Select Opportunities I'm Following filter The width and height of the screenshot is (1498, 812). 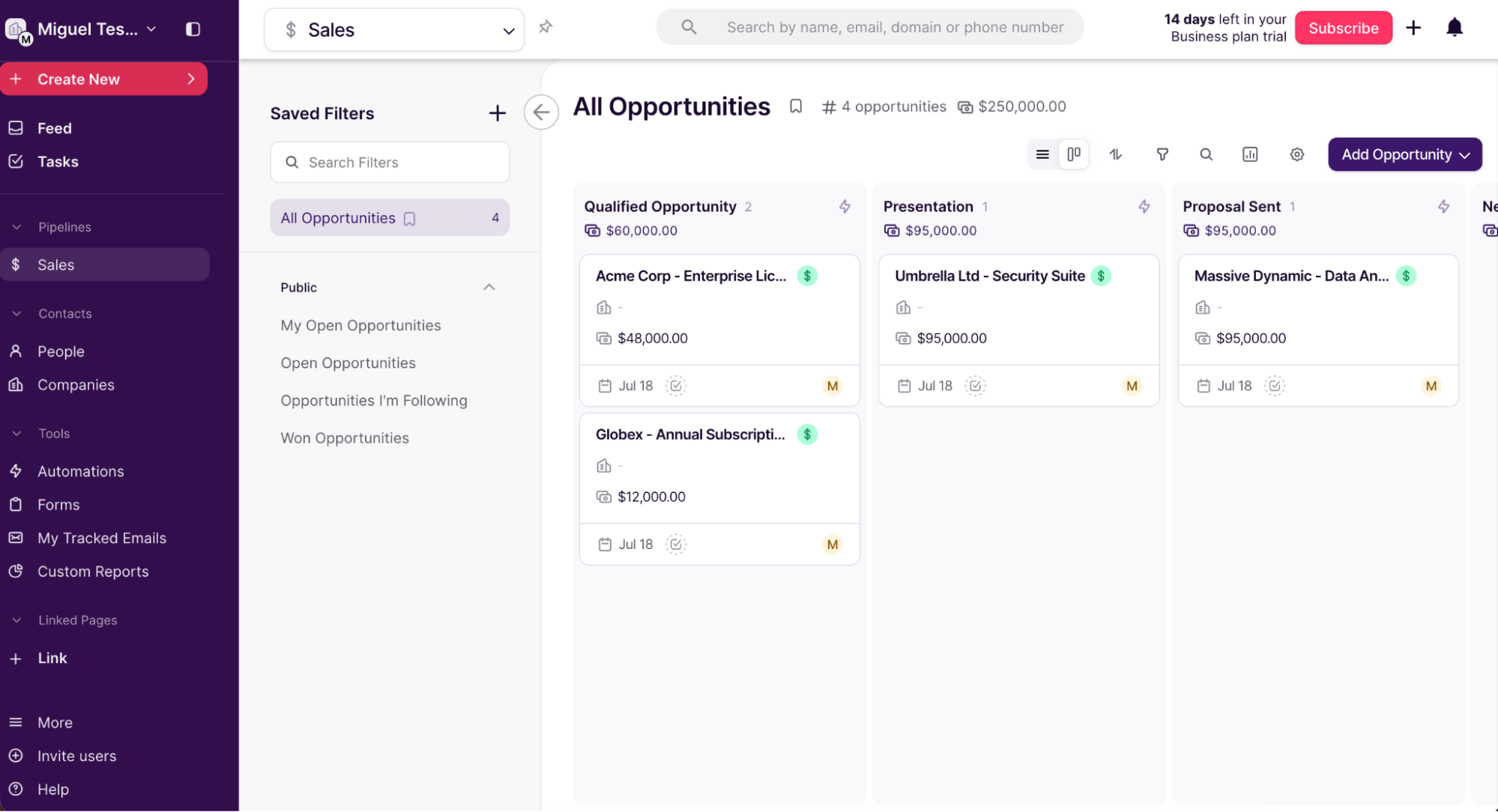[374, 401]
